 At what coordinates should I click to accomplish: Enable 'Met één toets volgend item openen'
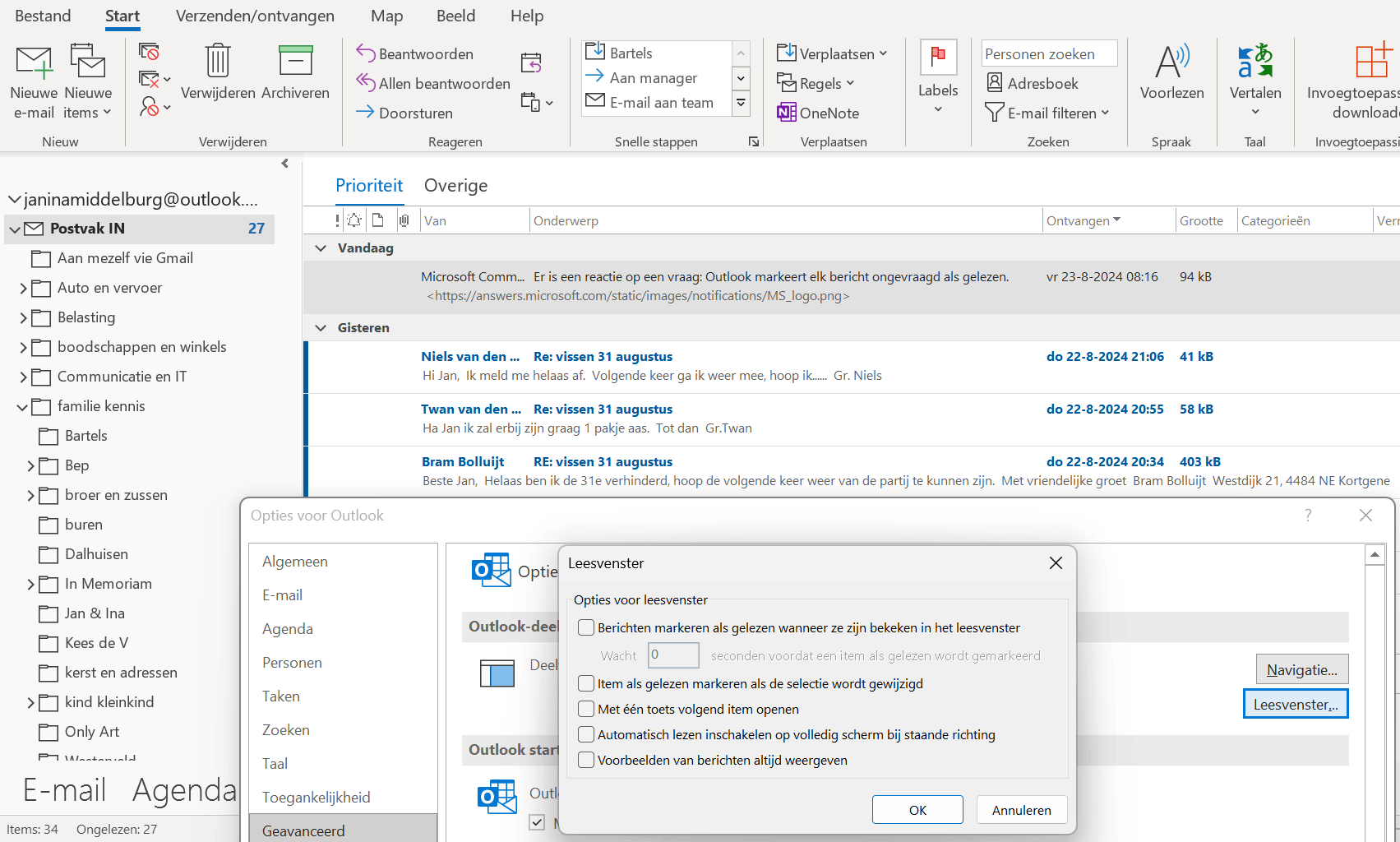tap(586, 709)
